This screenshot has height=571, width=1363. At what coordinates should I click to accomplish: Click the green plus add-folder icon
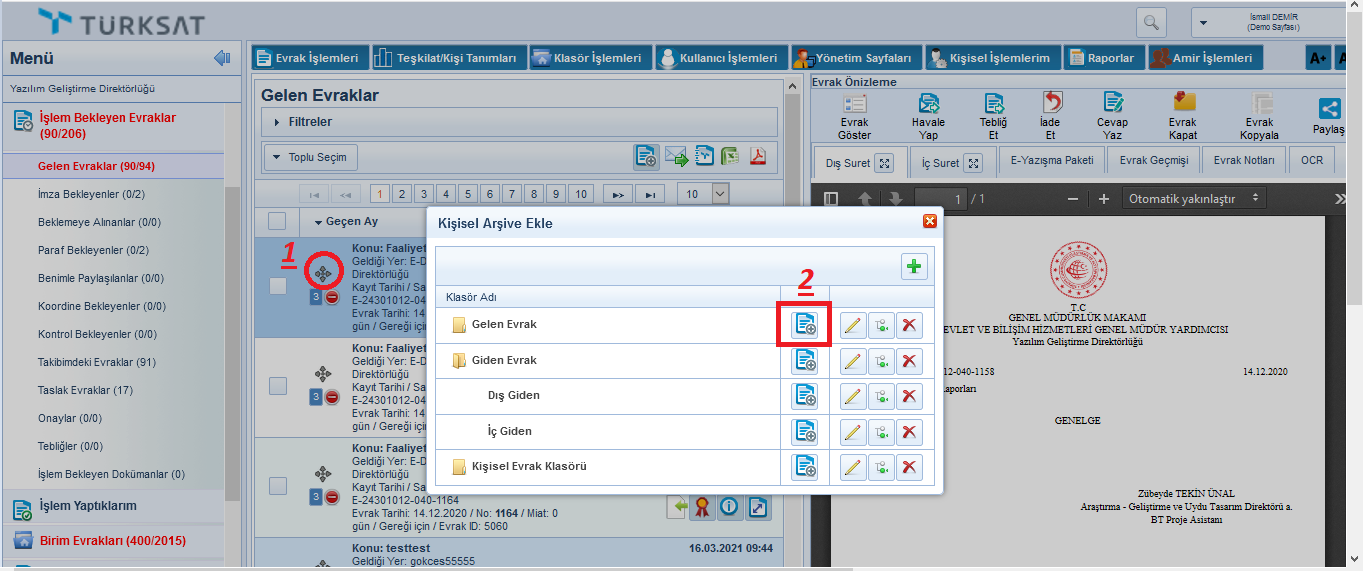914,266
